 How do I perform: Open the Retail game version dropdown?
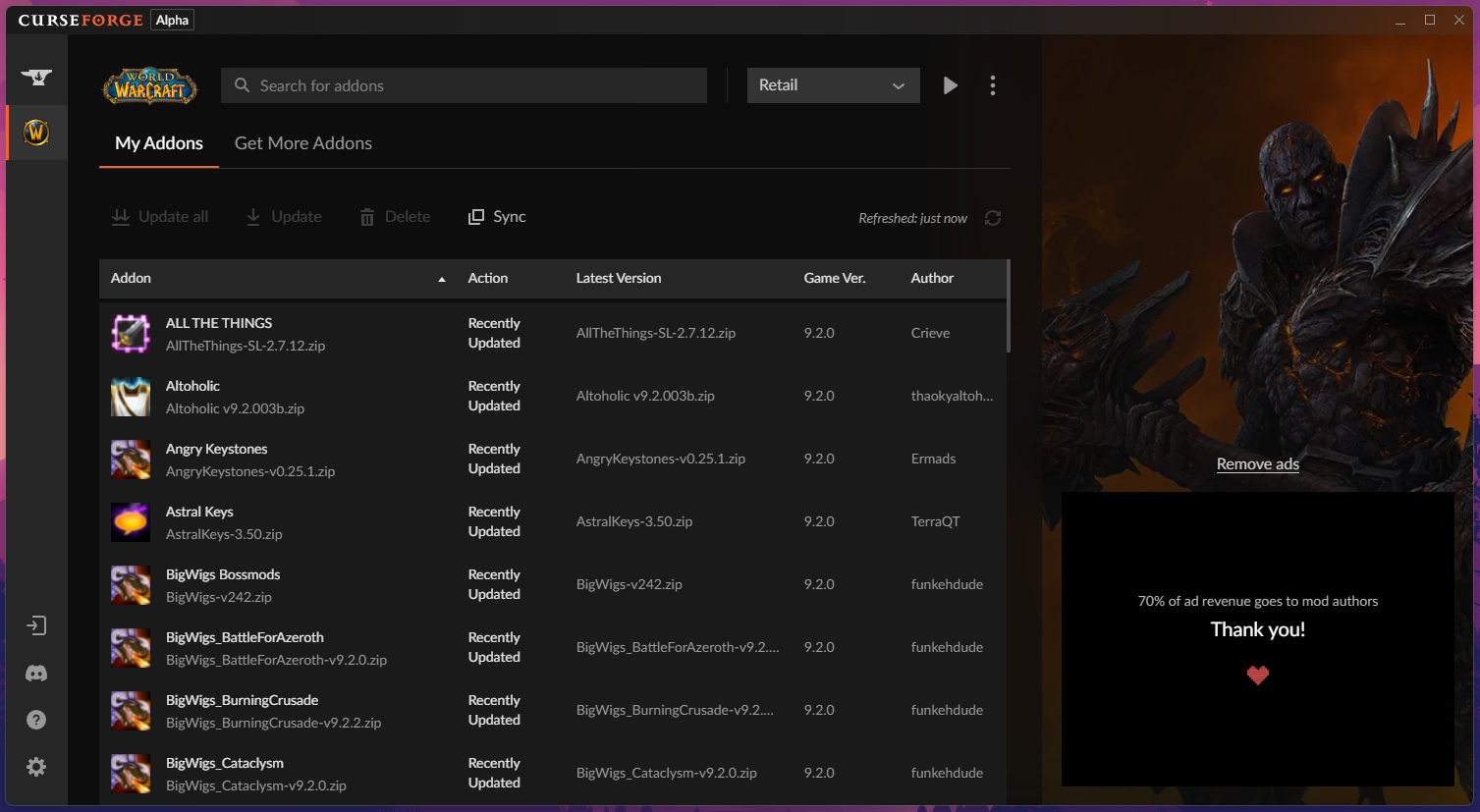[833, 85]
